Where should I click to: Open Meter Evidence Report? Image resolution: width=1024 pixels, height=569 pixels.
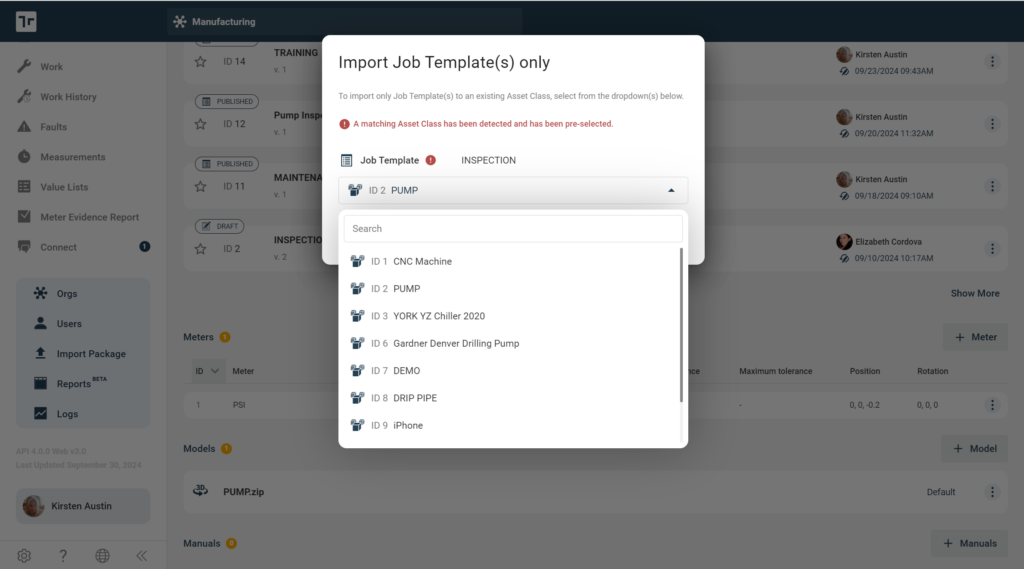[x=89, y=217]
